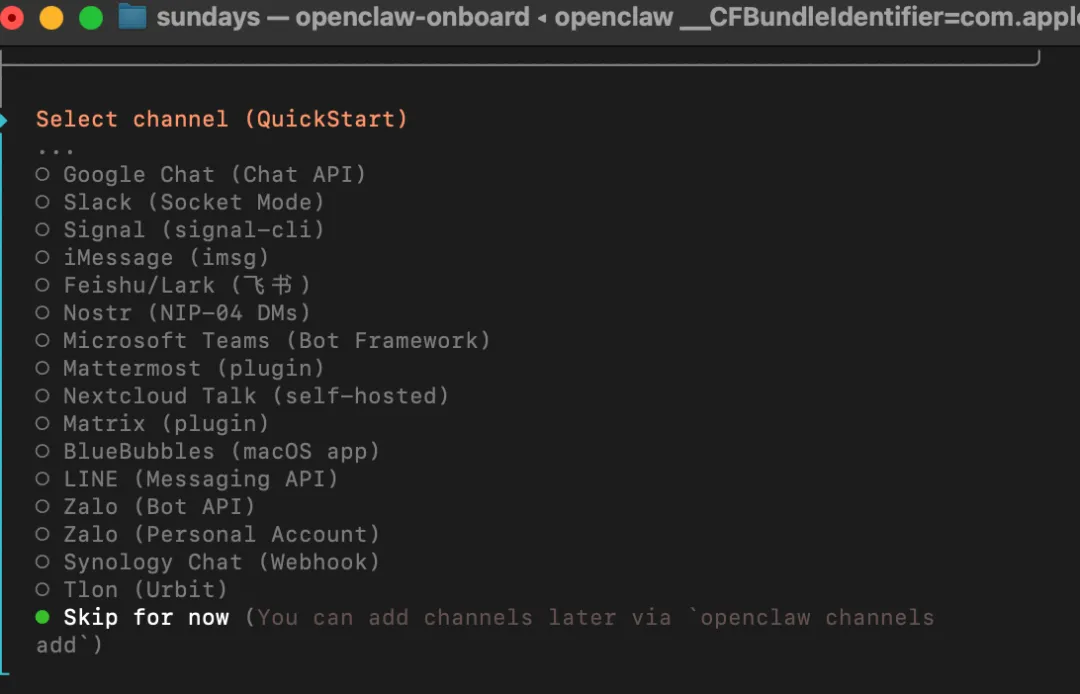The height and width of the screenshot is (694, 1080).
Task: Select Nostr (NIP-04 DMs) channel
Action: (186, 313)
